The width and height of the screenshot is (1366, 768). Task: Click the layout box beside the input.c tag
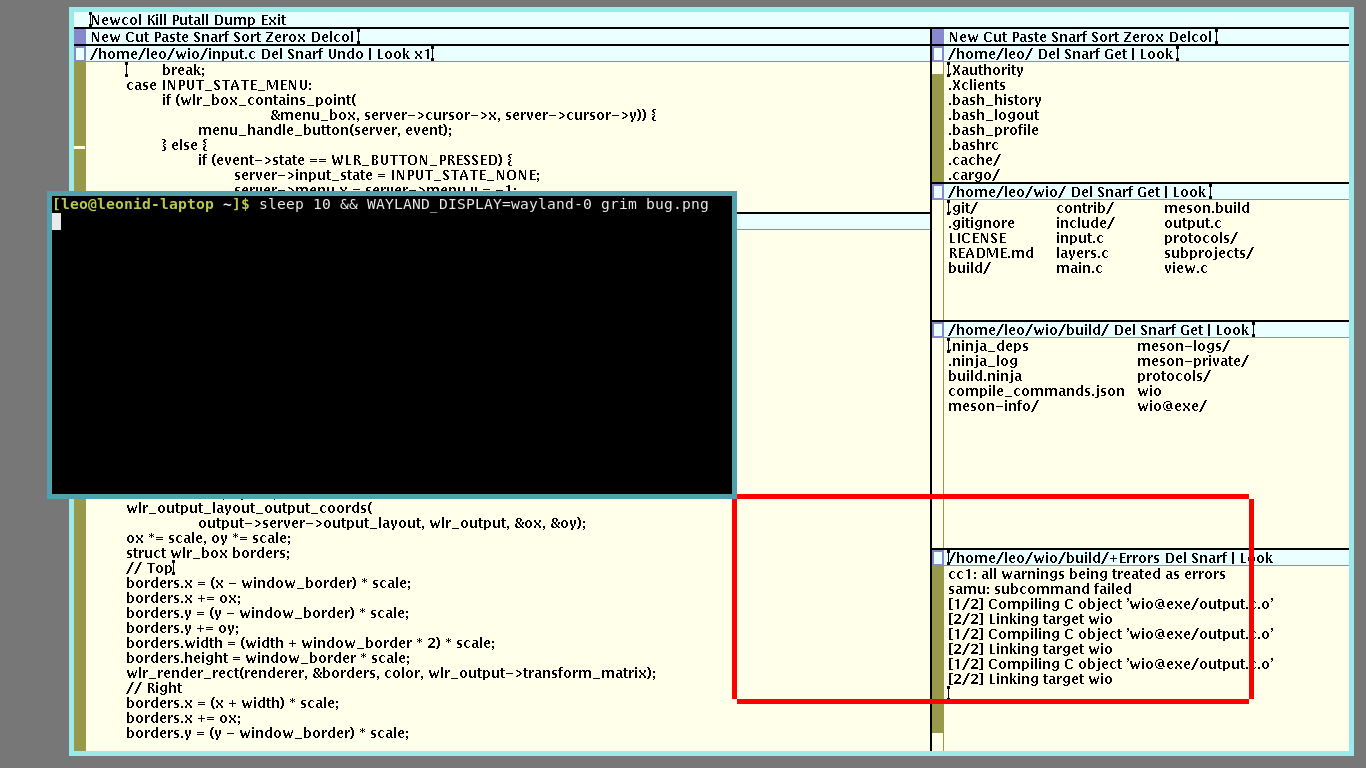click(x=79, y=54)
